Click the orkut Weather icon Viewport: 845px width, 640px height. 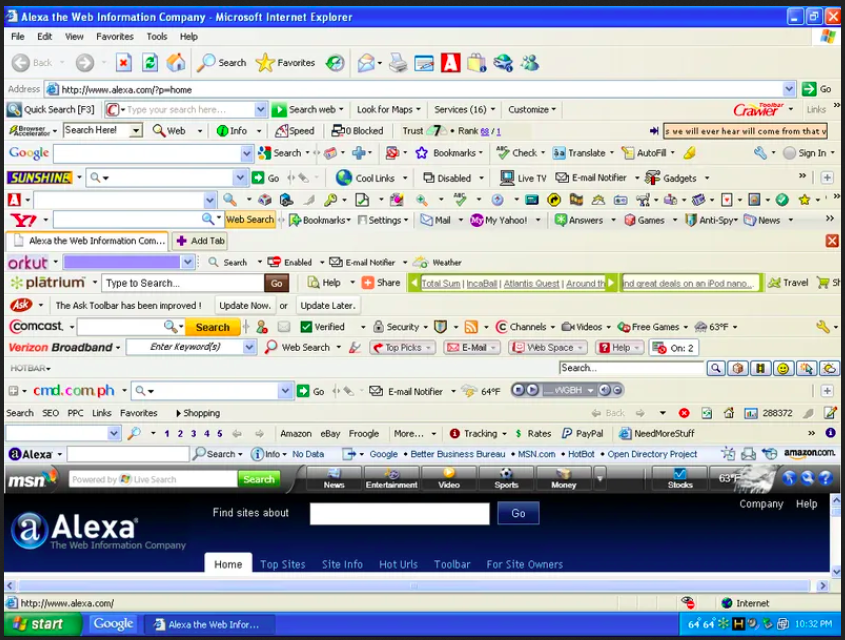click(x=420, y=262)
